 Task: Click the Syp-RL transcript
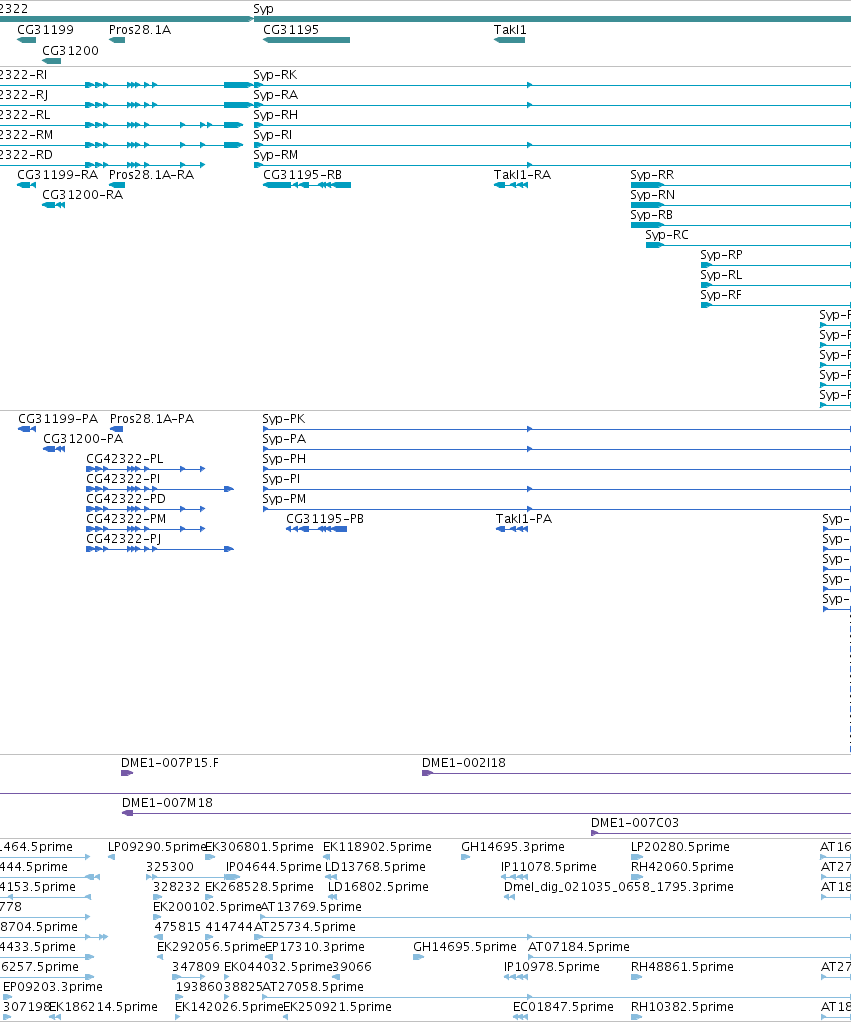pos(775,285)
